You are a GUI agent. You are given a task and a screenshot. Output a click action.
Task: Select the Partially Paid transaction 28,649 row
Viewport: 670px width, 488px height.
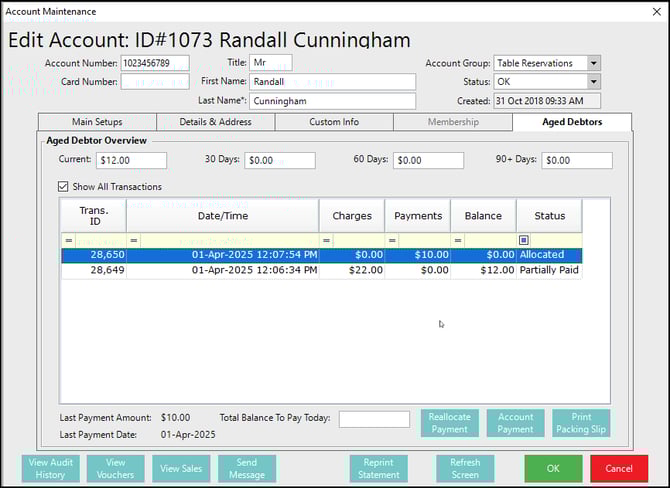pos(320,270)
